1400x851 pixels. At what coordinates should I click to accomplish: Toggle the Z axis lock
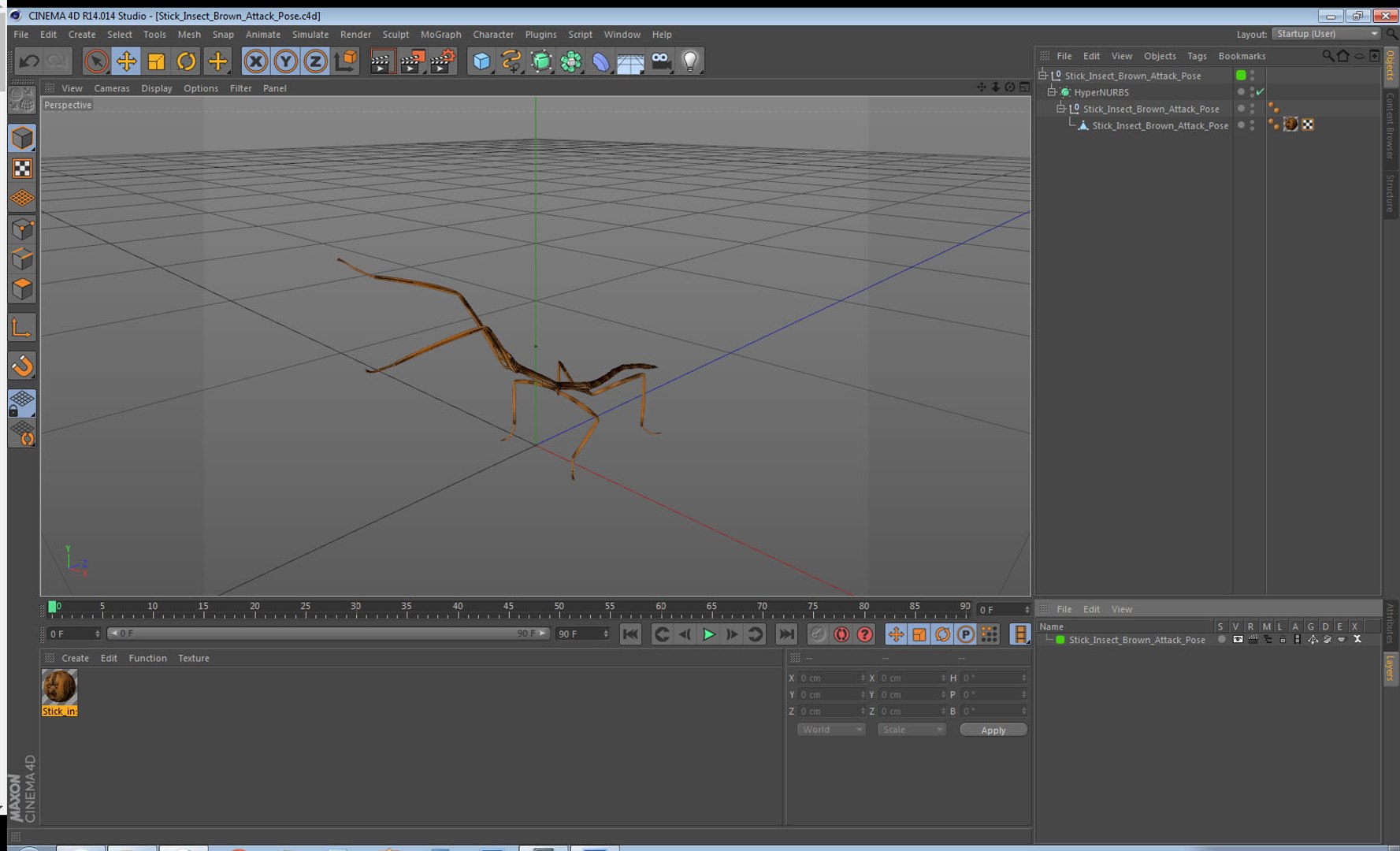315,61
